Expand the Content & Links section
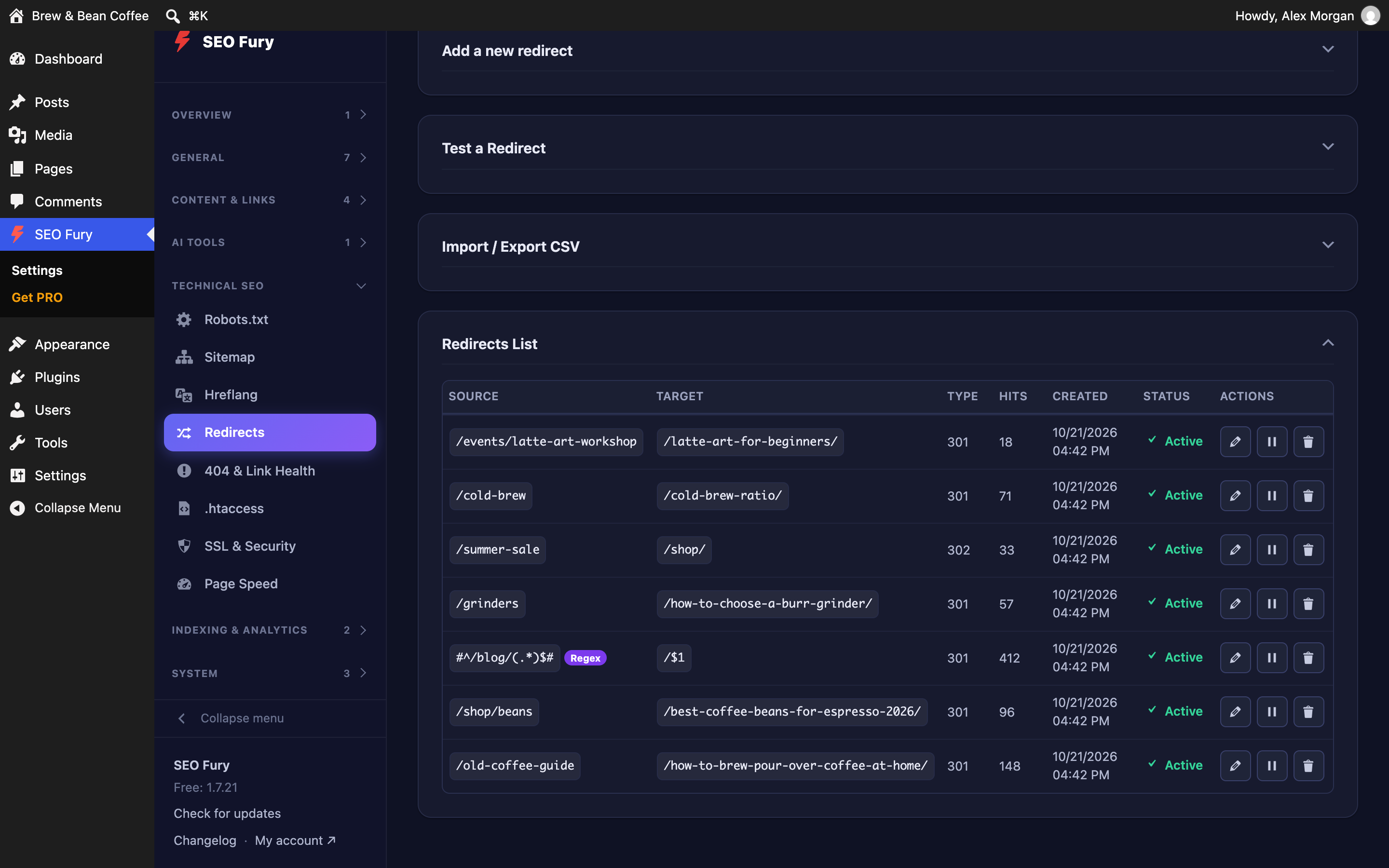The image size is (1389, 868). [269, 200]
